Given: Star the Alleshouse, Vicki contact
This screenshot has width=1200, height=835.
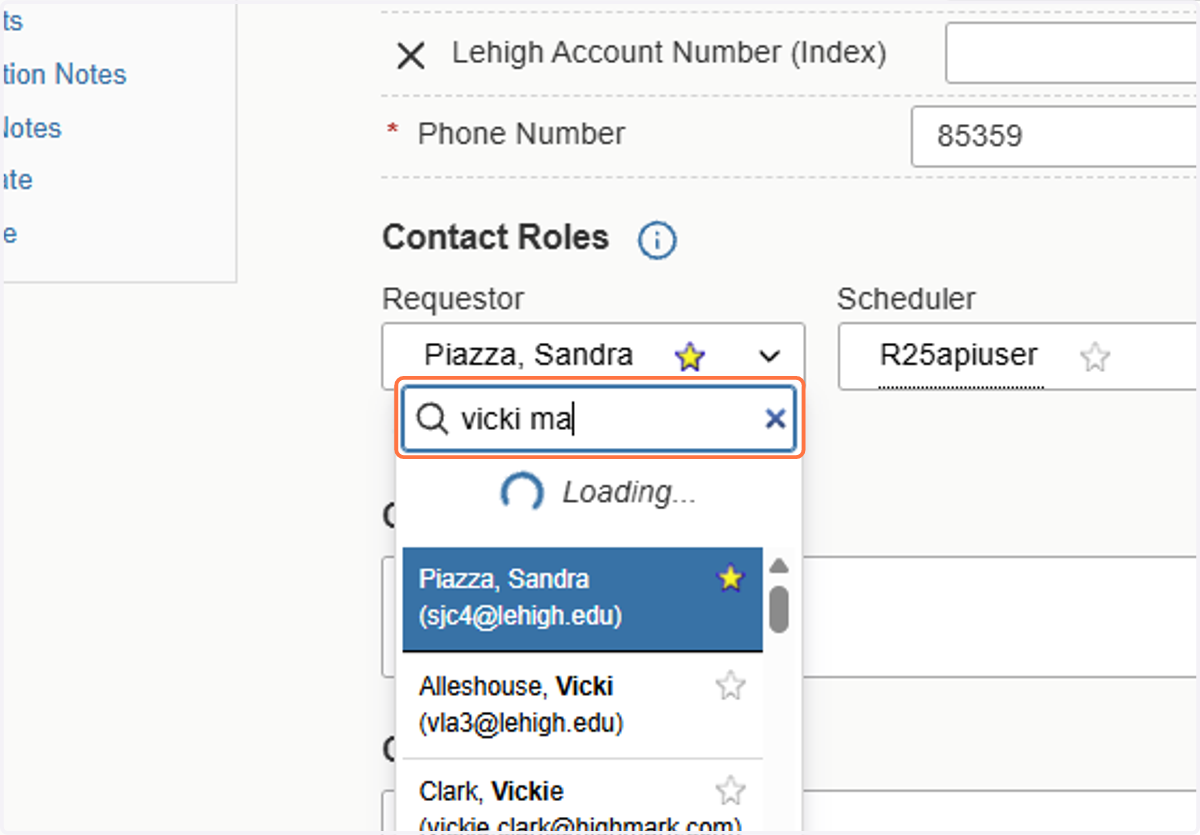Looking at the screenshot, I should pyautogui.click(x=731, y=686).
